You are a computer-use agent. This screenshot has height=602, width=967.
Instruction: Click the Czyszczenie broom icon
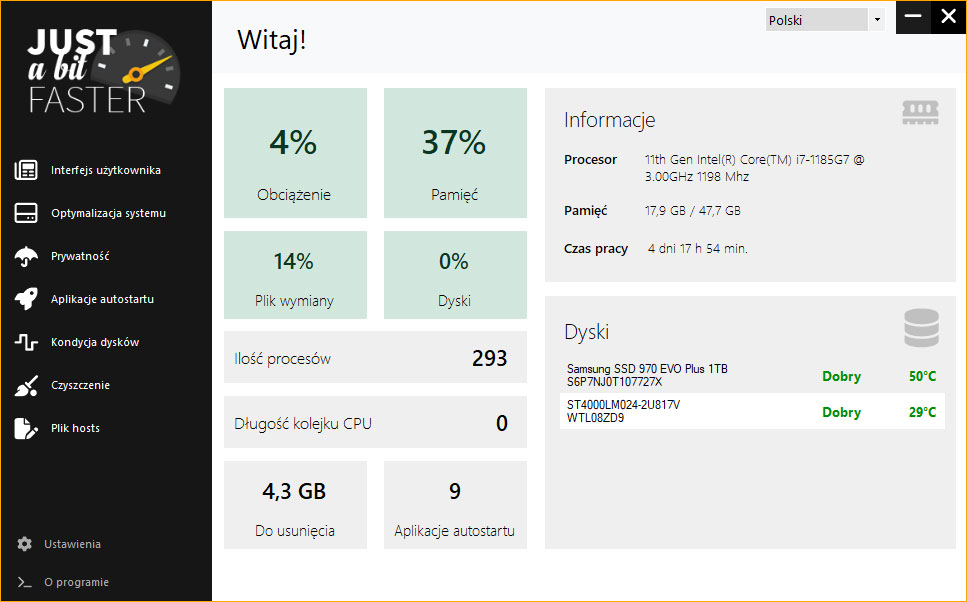point(26,386)
